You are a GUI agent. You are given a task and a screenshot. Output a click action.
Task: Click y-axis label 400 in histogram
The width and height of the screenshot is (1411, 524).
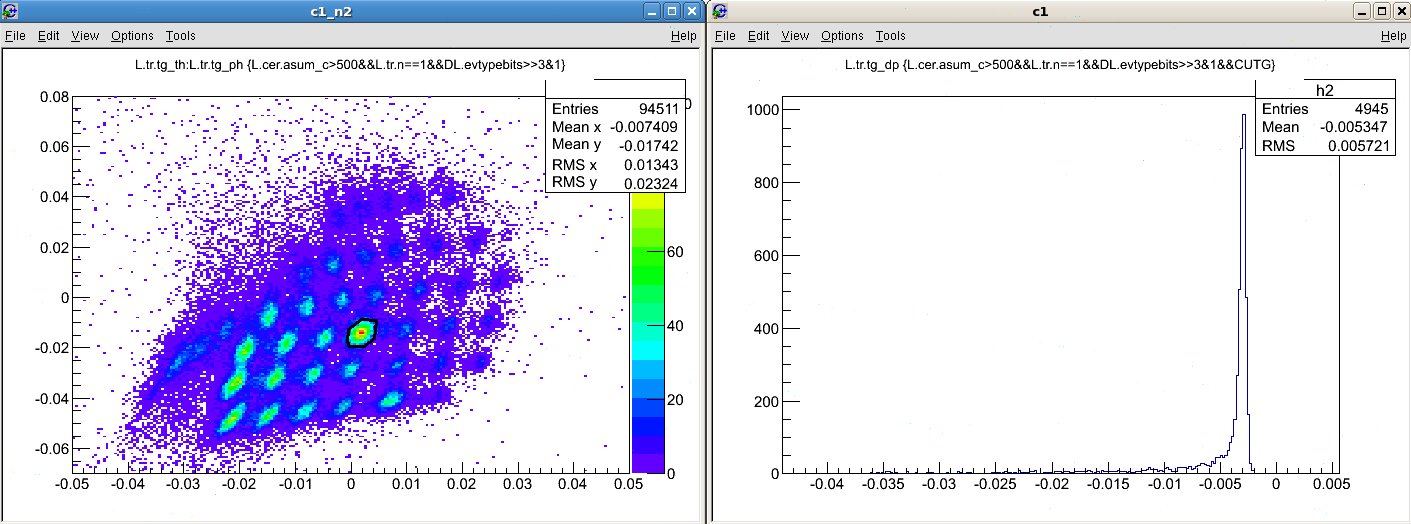(x=767, y=328)
